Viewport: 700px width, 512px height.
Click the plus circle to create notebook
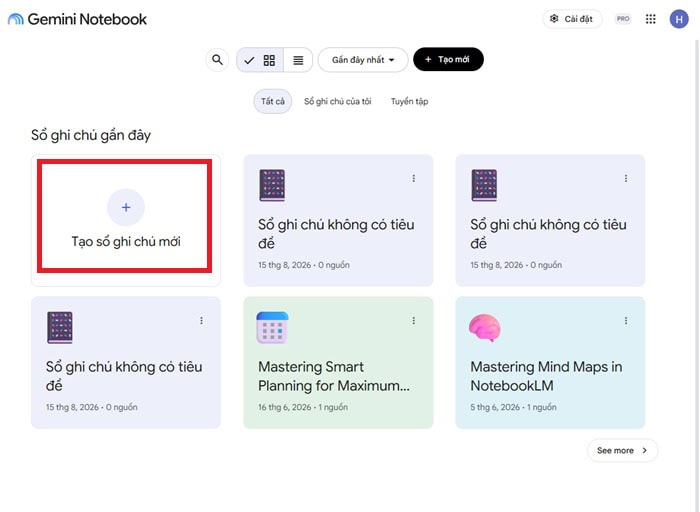pos(126,207)
